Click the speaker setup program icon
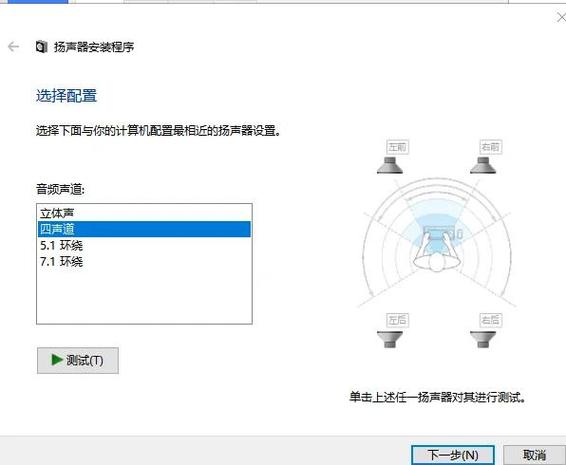The width and height of the screenshot is (566, 465). click(42, 47)
